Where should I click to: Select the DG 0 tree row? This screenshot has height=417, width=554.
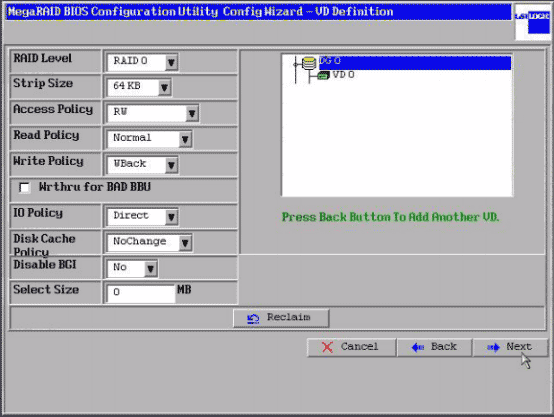415,62
